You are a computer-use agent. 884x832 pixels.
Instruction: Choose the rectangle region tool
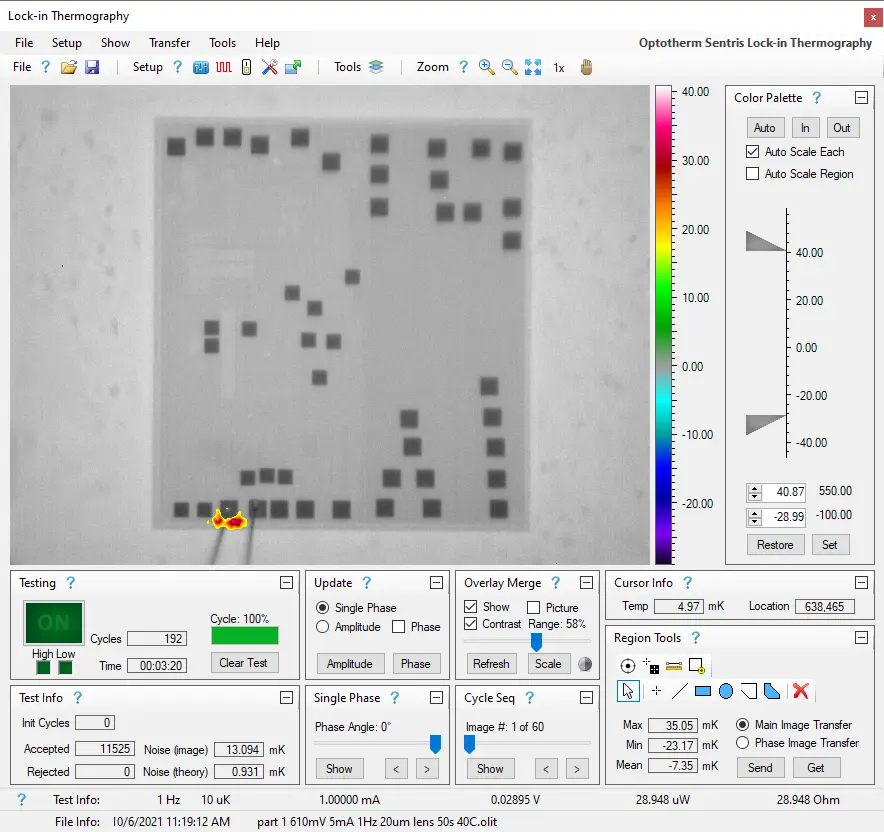coord(702,691)
